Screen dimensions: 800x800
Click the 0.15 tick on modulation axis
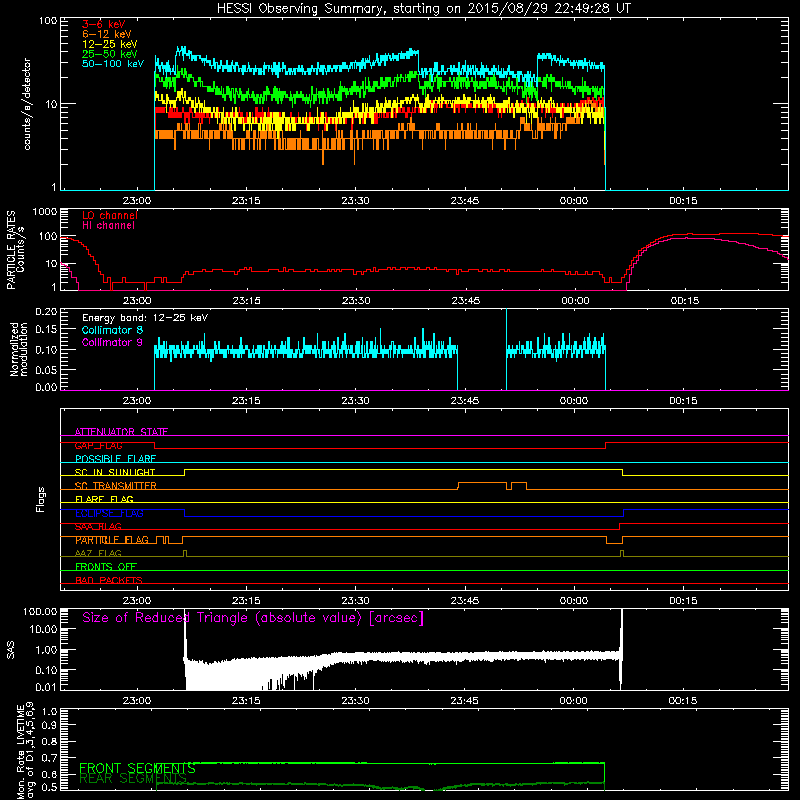(46, 330)
